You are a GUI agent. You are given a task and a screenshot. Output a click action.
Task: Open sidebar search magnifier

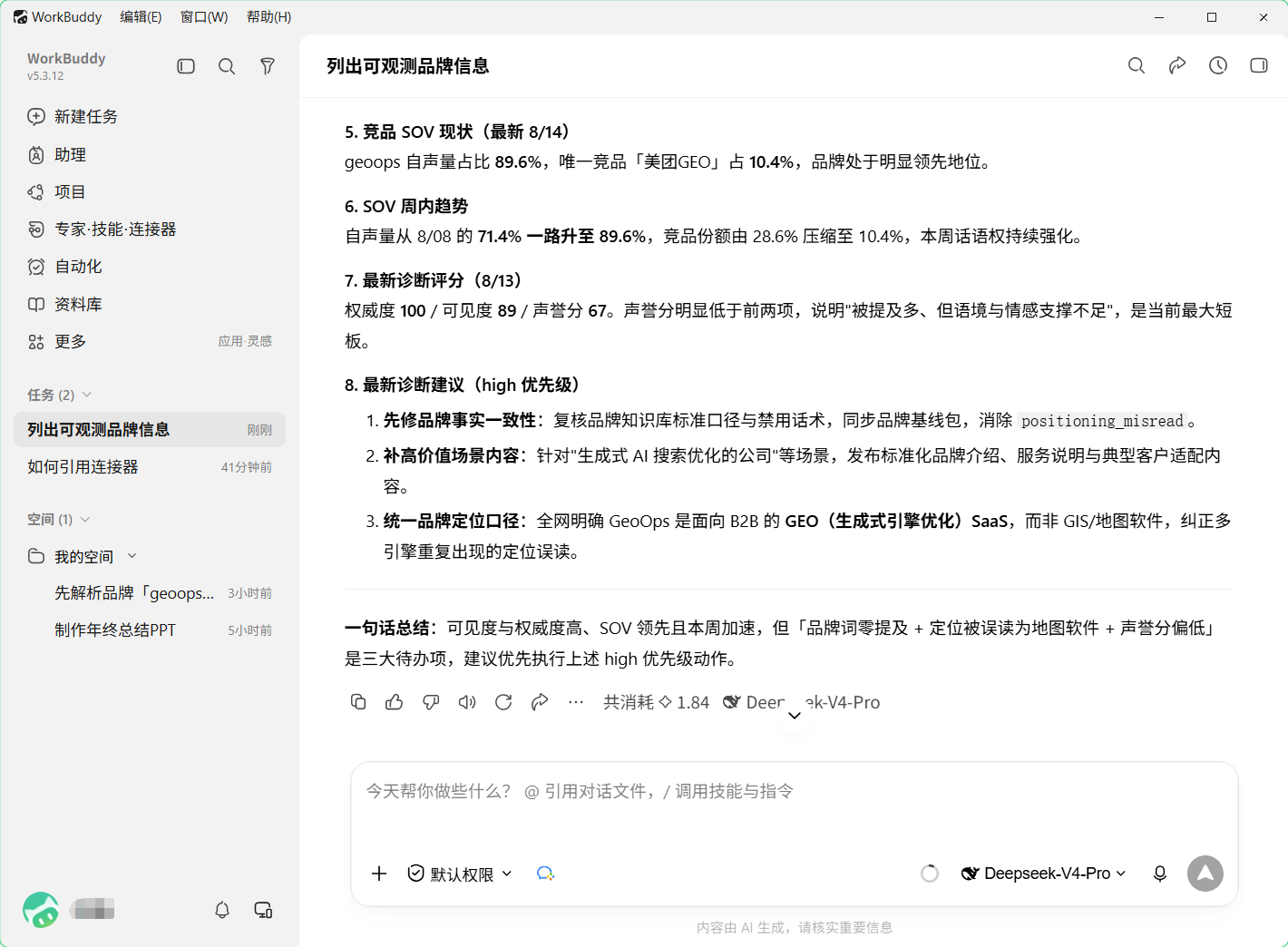(227, 66)
